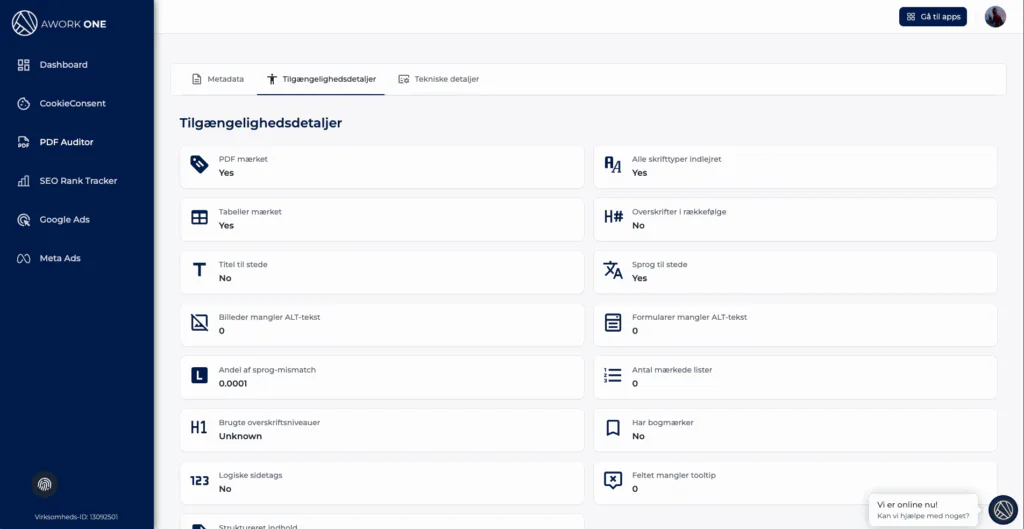
Task: Click Antal mærkede lister list icon
Action: [613, 376]
